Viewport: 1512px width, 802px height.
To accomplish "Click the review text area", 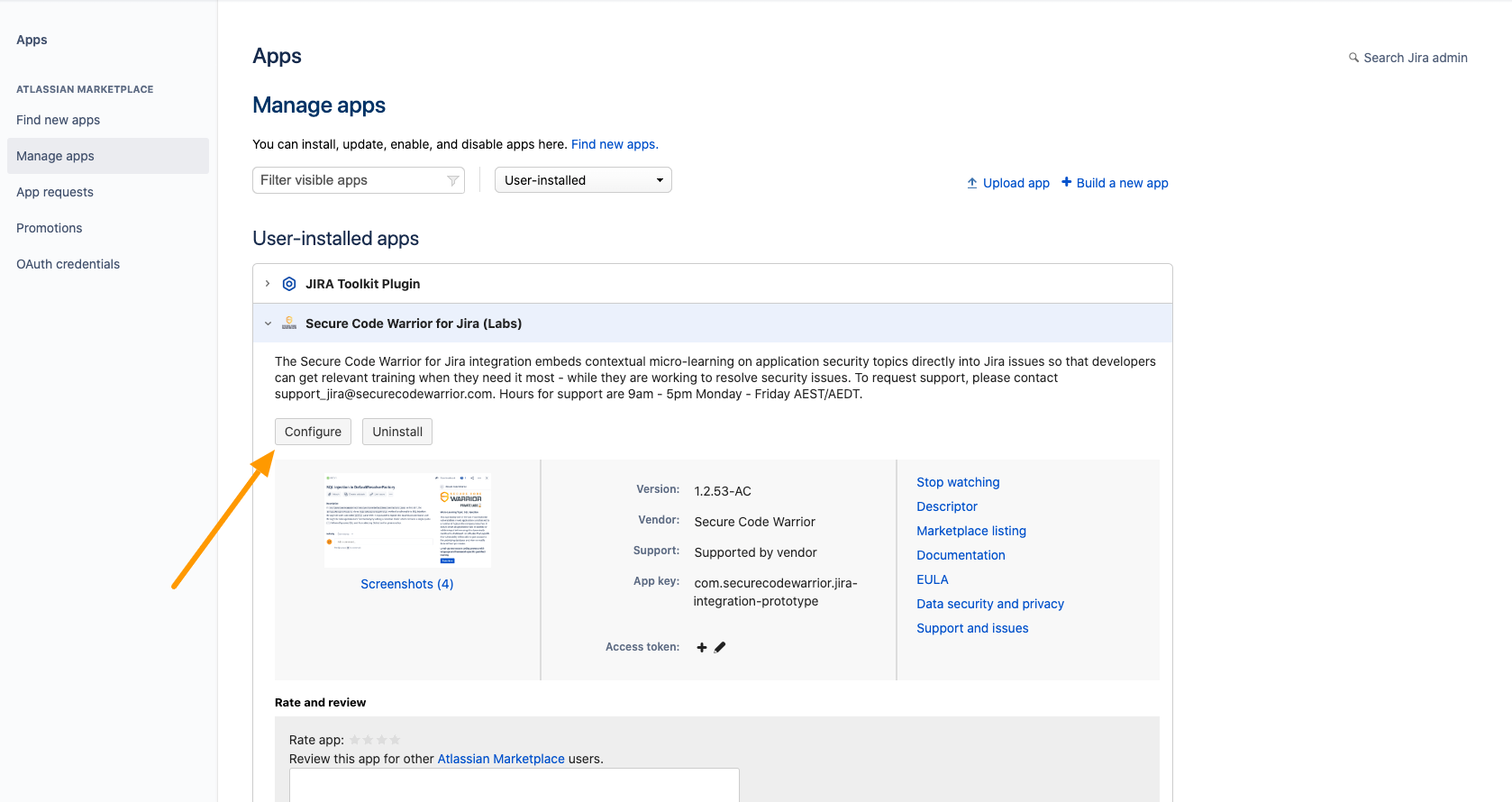I will pos(515,785).
